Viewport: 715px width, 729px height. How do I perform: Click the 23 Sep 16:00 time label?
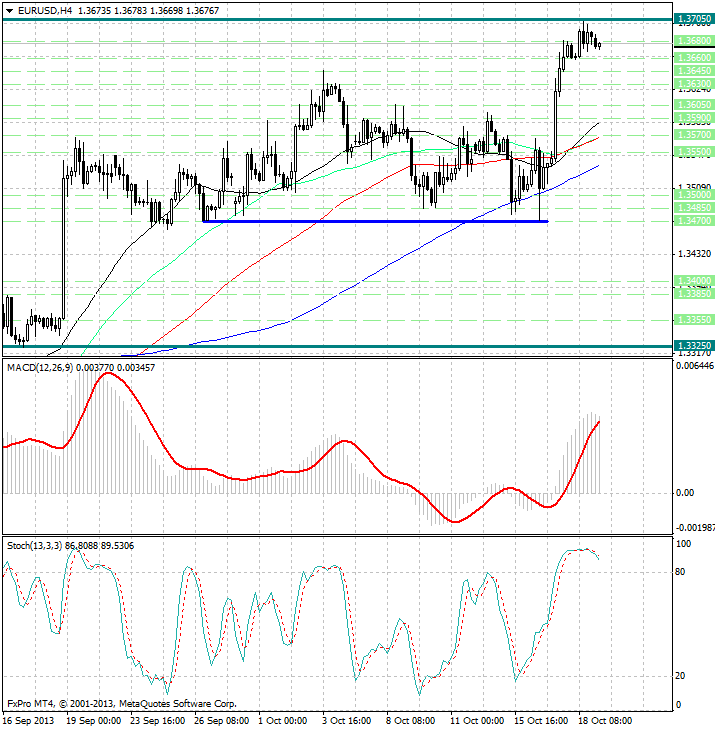pos(158,721)
